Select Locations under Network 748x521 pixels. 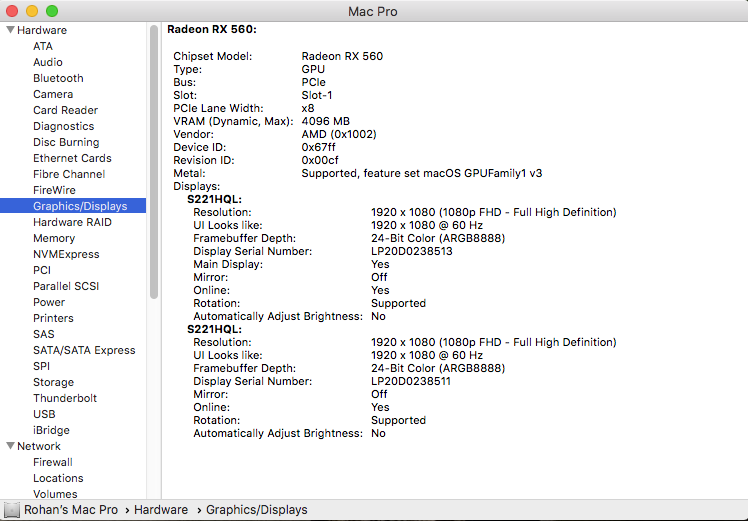58,478
